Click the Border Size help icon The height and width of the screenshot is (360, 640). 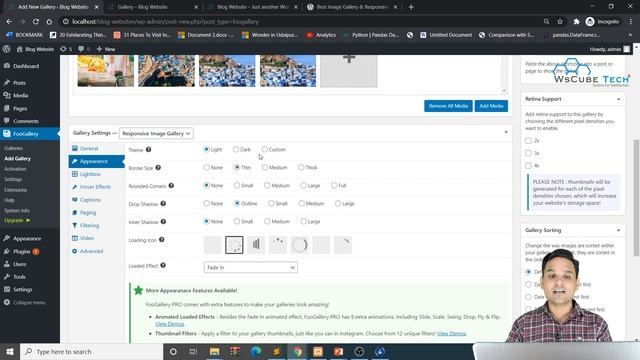(158, 167)
